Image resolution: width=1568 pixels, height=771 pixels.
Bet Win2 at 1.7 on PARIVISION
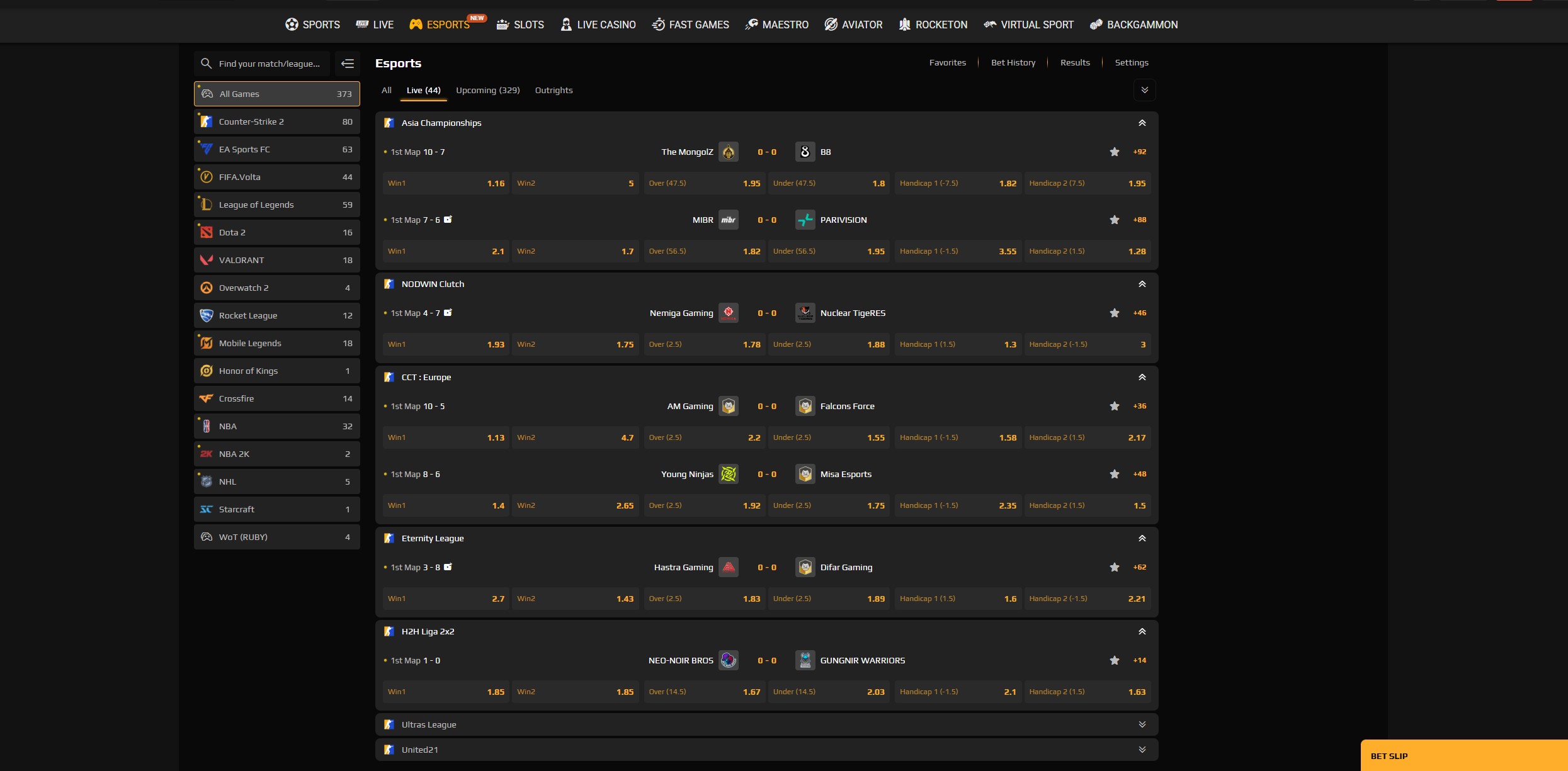tap(576, 251)
